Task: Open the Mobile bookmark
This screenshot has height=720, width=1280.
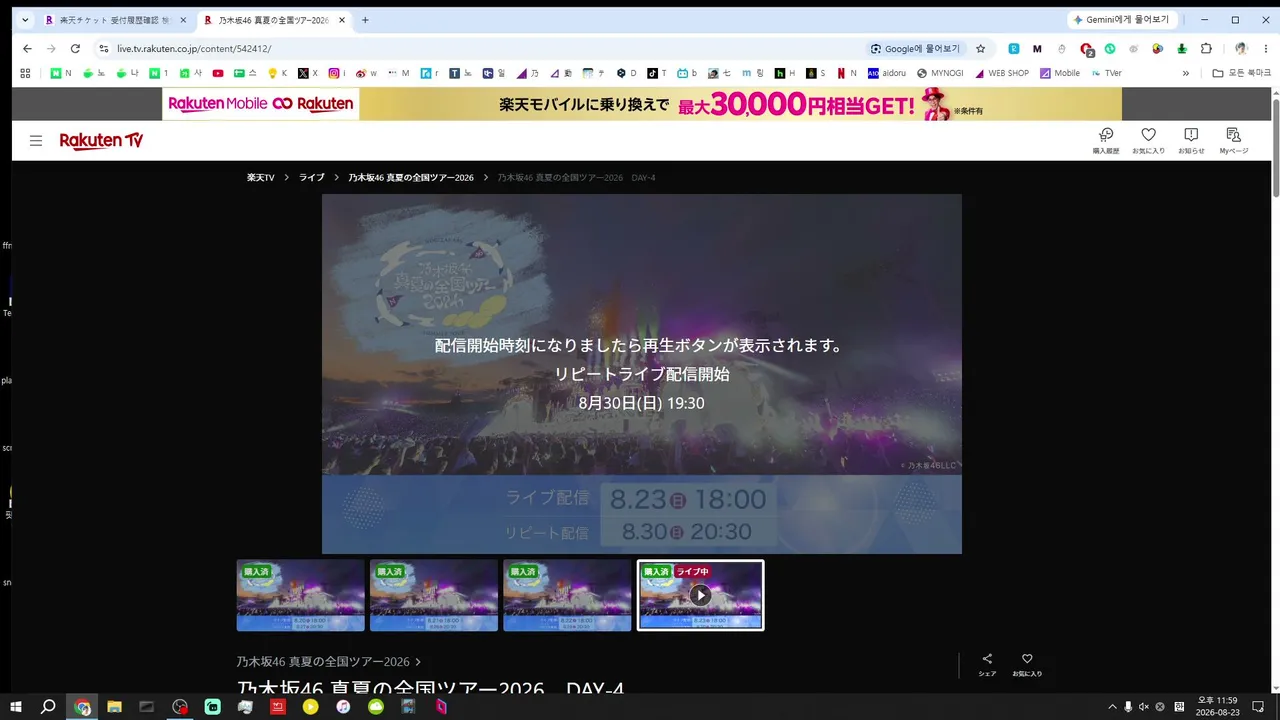Action: pyautogui.click(x=1060, y=73)
